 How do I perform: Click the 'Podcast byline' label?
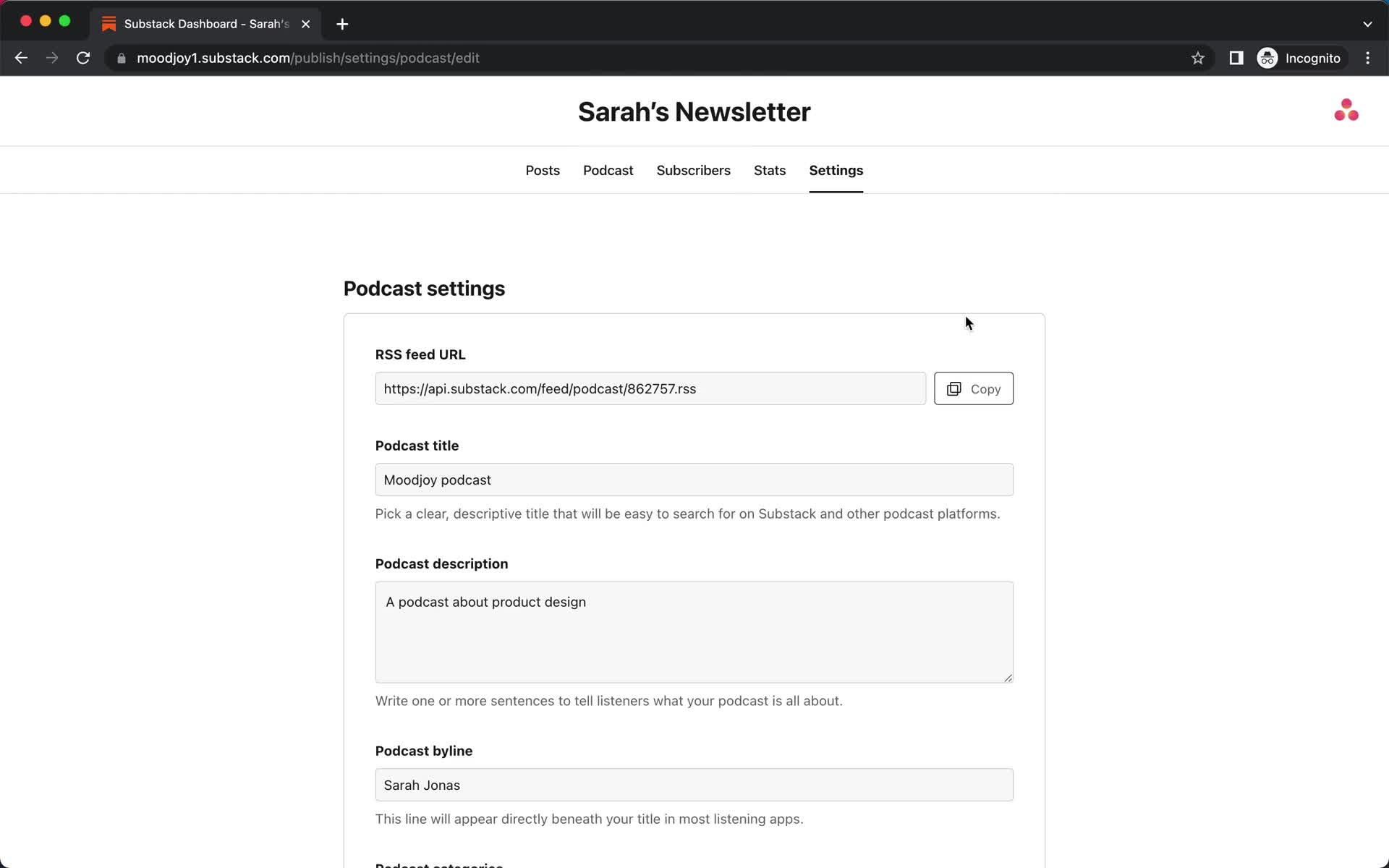point(423,751)
